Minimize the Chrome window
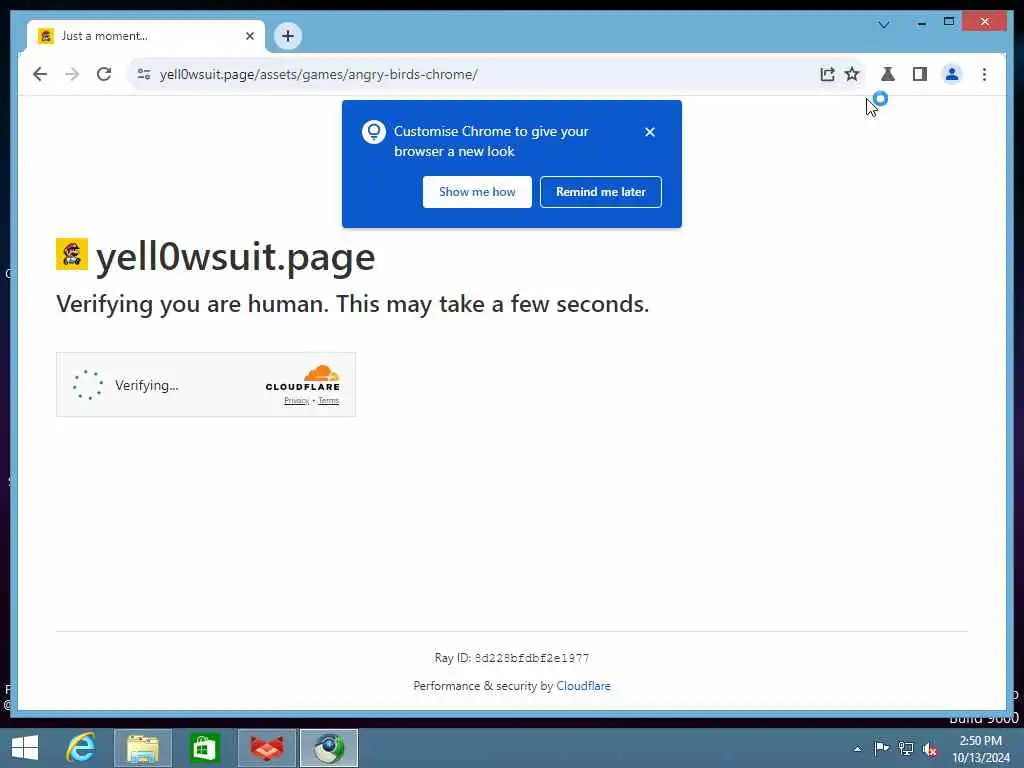Screen dimensions: 1024x768 (921, 23)
